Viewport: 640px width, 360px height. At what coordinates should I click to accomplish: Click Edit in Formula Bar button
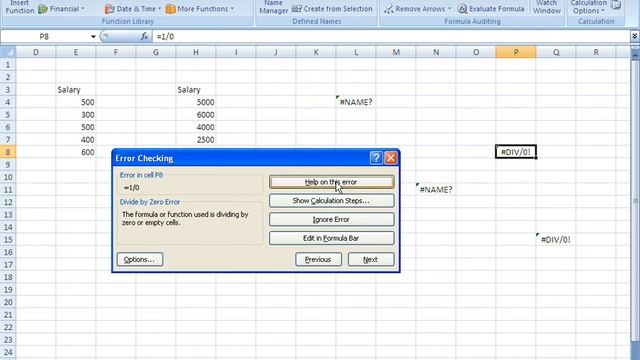pos(331,238)
